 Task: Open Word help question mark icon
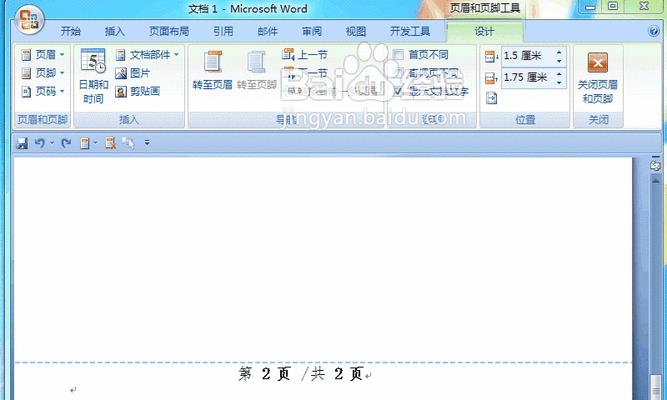pos(653,31)
